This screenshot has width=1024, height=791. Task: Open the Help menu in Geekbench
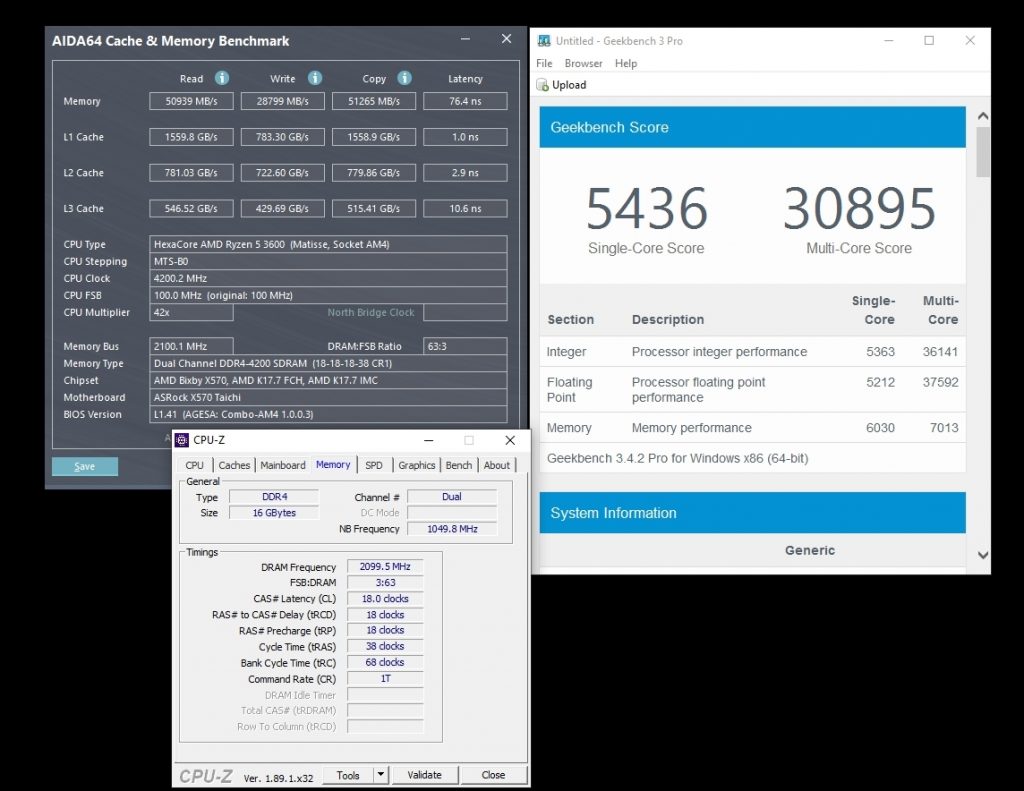tap(626, 63)
